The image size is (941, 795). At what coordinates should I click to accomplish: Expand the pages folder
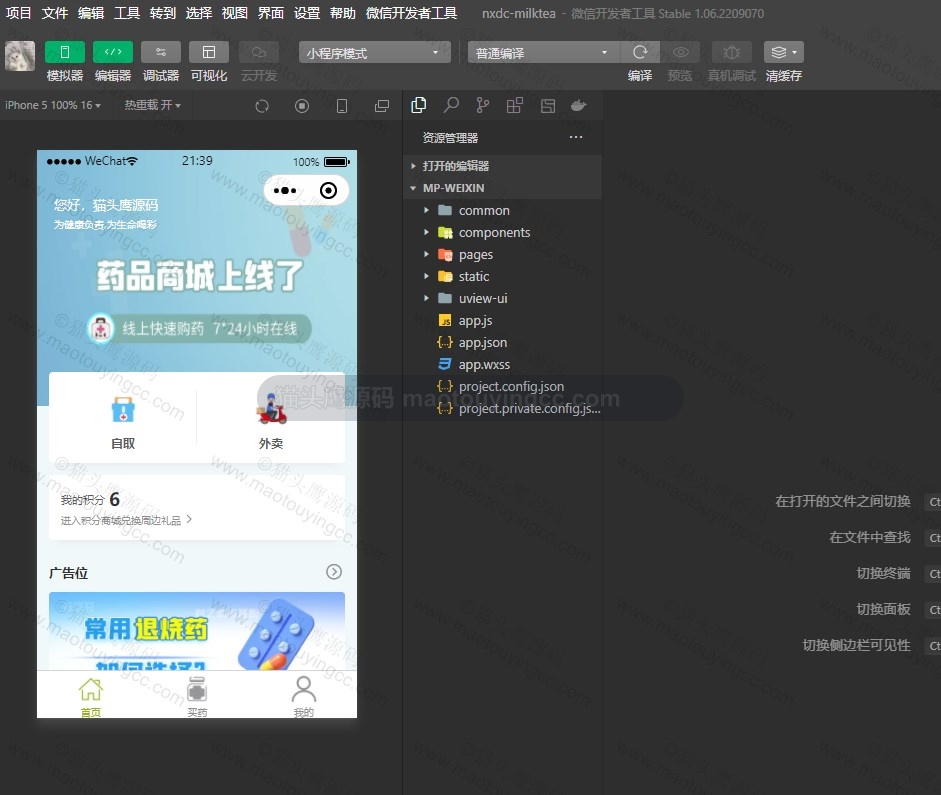[503, 254]
